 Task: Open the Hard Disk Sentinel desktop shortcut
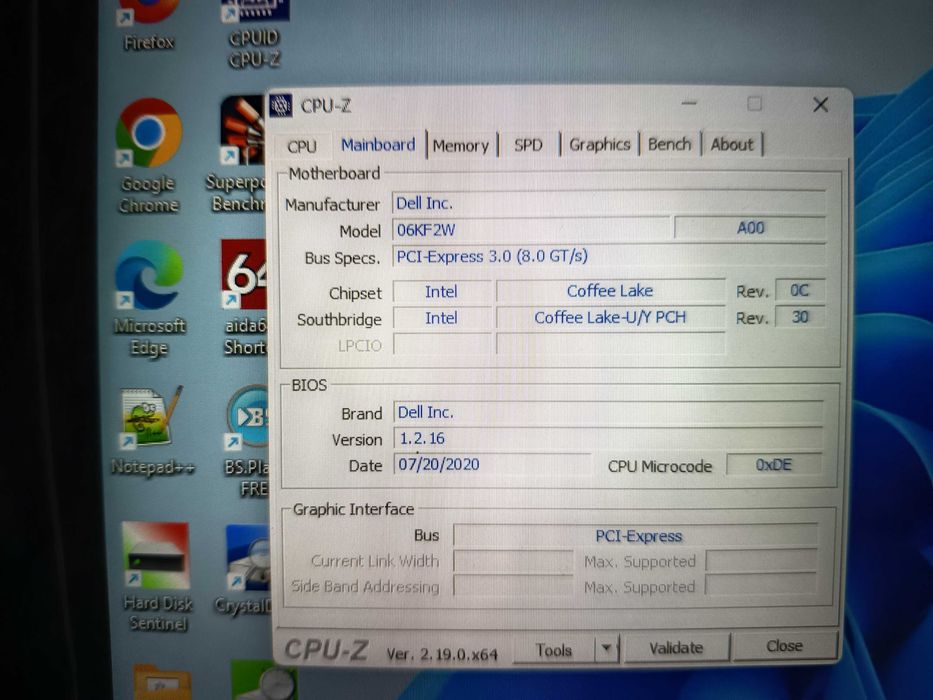(157, 577)
